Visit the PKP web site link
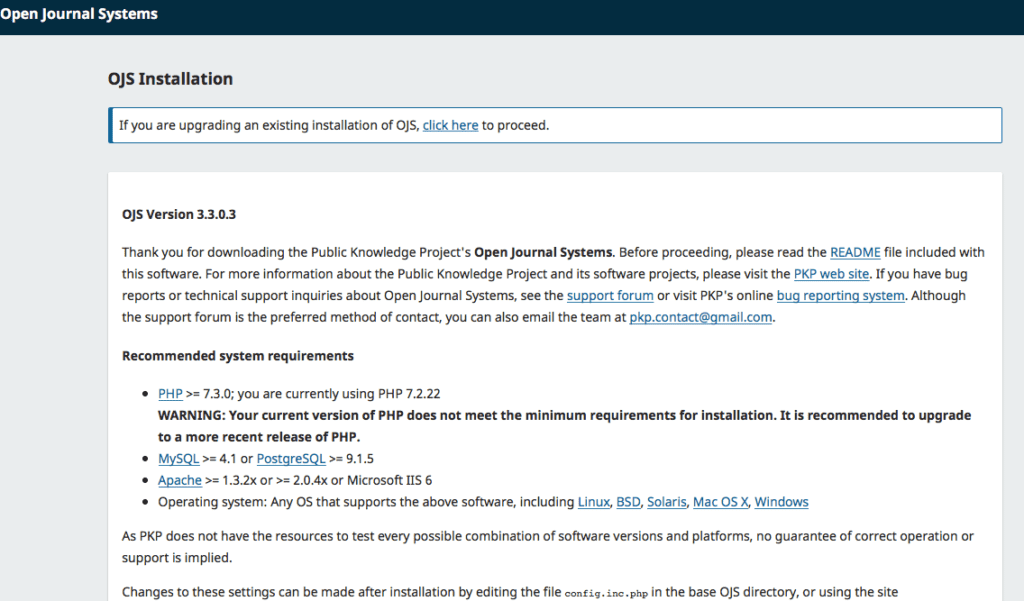 (832, 273)
